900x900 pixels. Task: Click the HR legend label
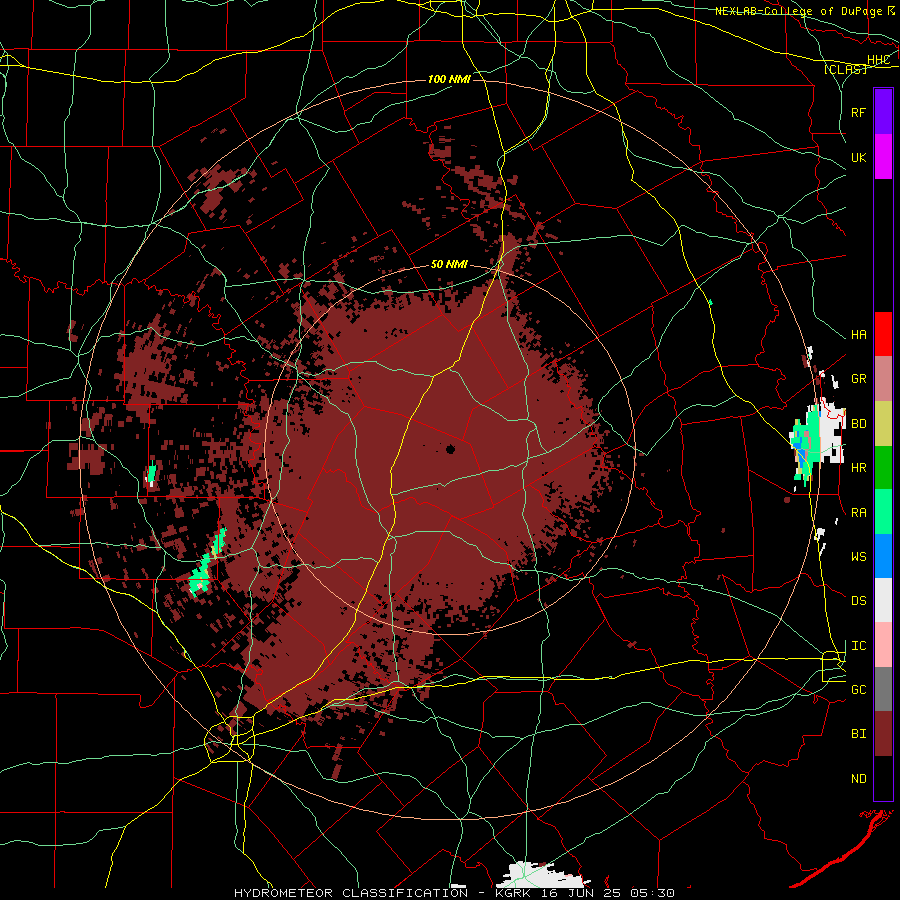pyautogui.click(x=858, y=468)
